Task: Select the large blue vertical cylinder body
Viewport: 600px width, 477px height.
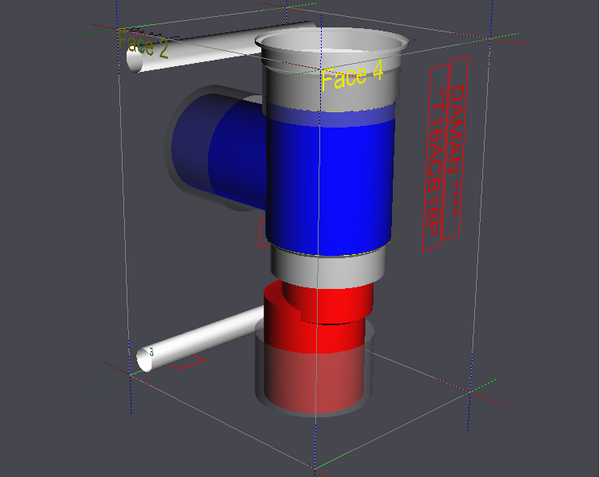Action: (x=329, y=180)
